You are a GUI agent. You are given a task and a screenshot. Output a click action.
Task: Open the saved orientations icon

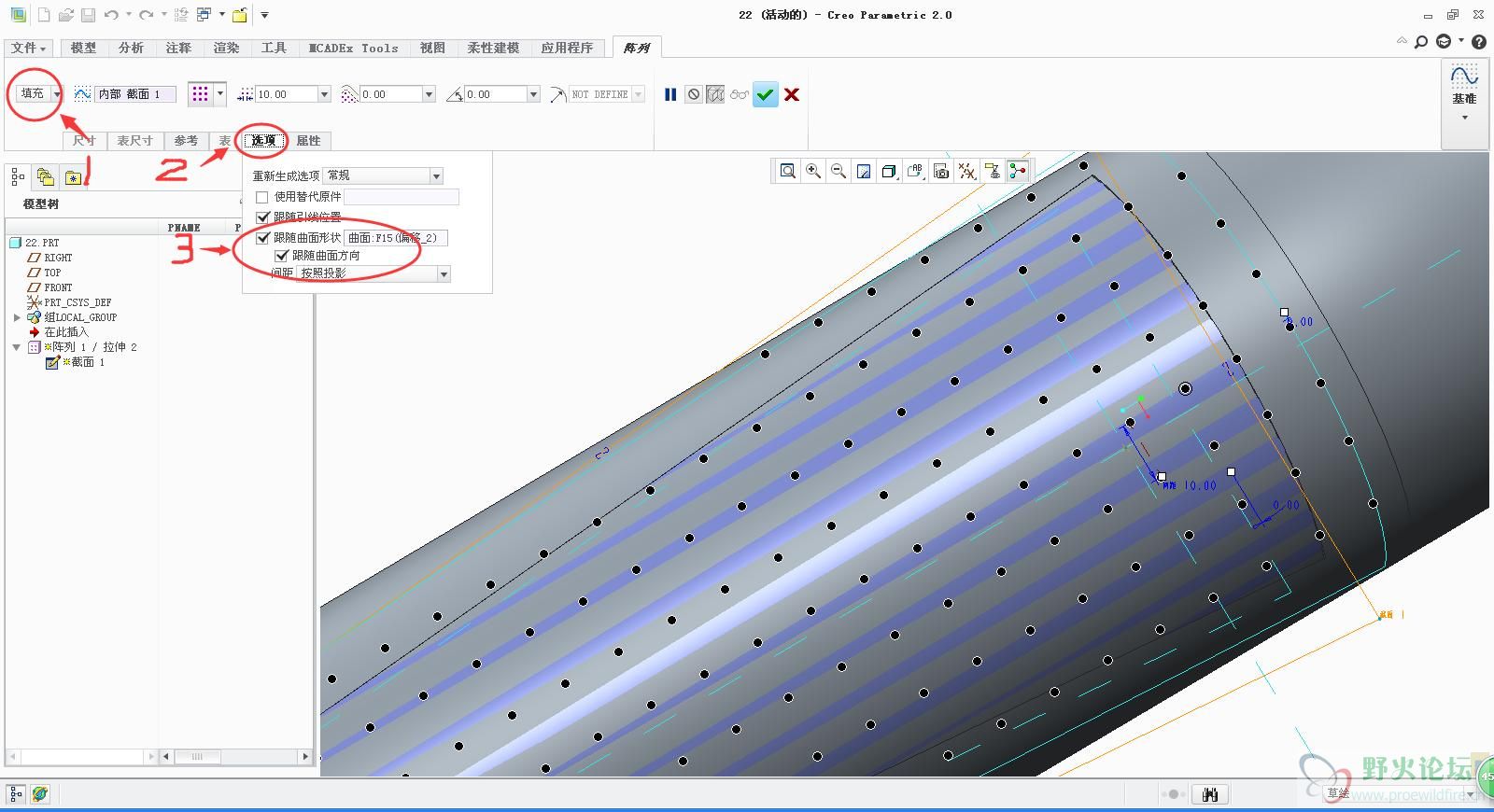click(x=915, y=171)
